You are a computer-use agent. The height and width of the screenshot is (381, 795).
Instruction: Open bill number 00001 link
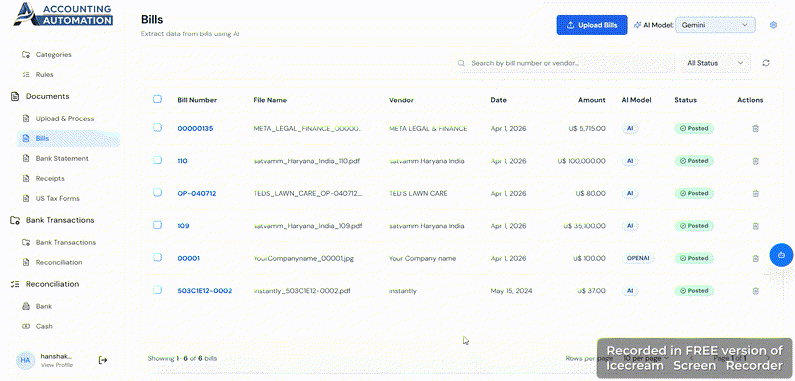click(x=189, y=258)
